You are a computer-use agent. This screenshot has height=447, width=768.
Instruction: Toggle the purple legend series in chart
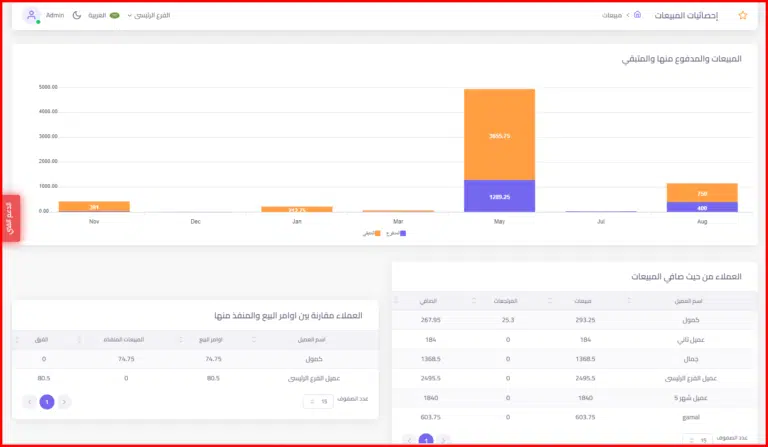[x=396, y=233]
